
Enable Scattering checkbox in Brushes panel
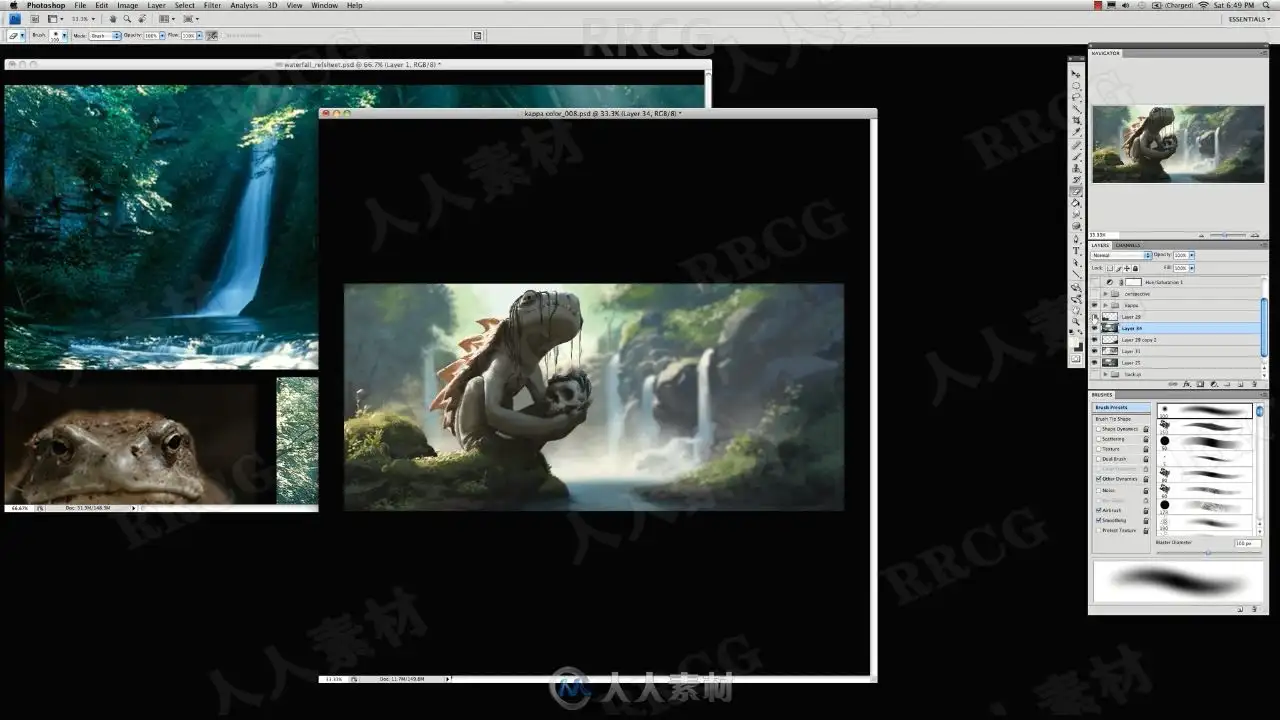tap(1098, 438)
